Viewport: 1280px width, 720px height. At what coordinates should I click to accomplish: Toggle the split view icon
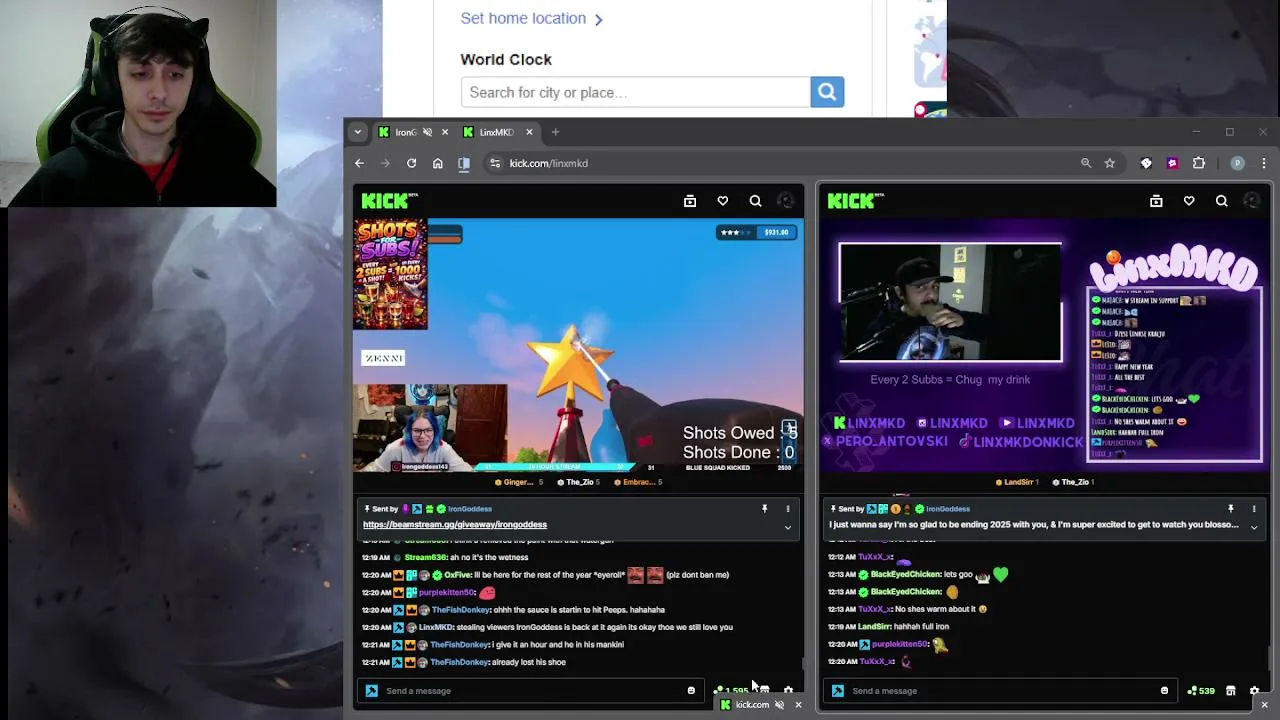(x=464, y=163)
